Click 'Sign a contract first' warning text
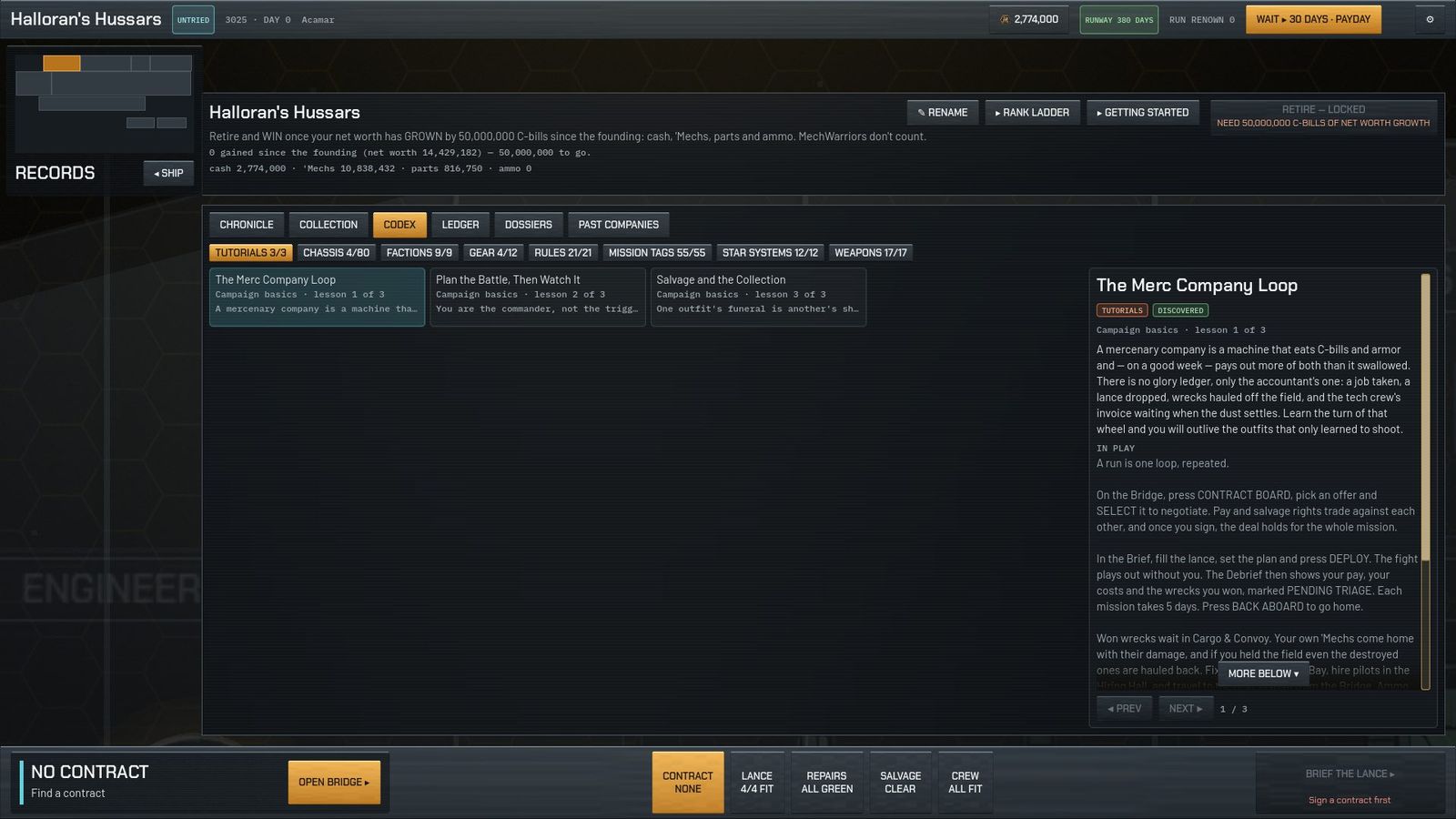This screenshot has width=1456, height=819. pyautogui.click(x=1350, y=801)
